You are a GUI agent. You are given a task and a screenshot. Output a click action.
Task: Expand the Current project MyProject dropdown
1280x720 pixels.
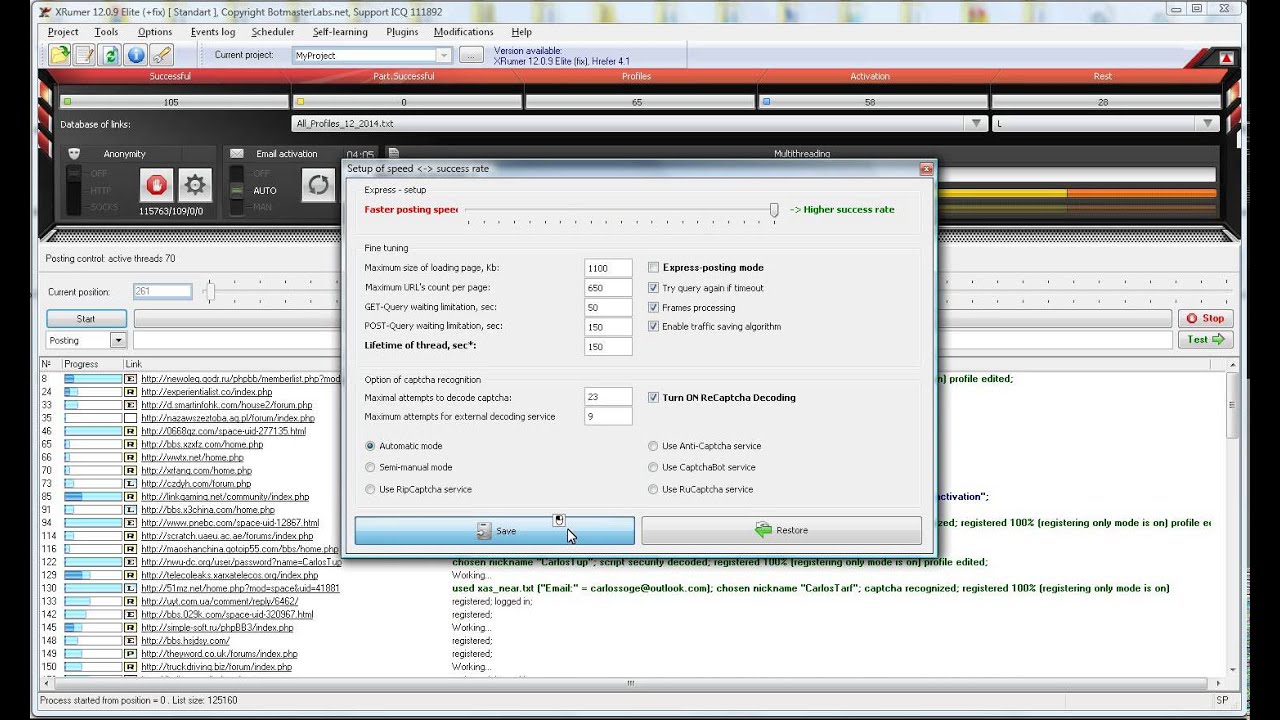point(444,56)
